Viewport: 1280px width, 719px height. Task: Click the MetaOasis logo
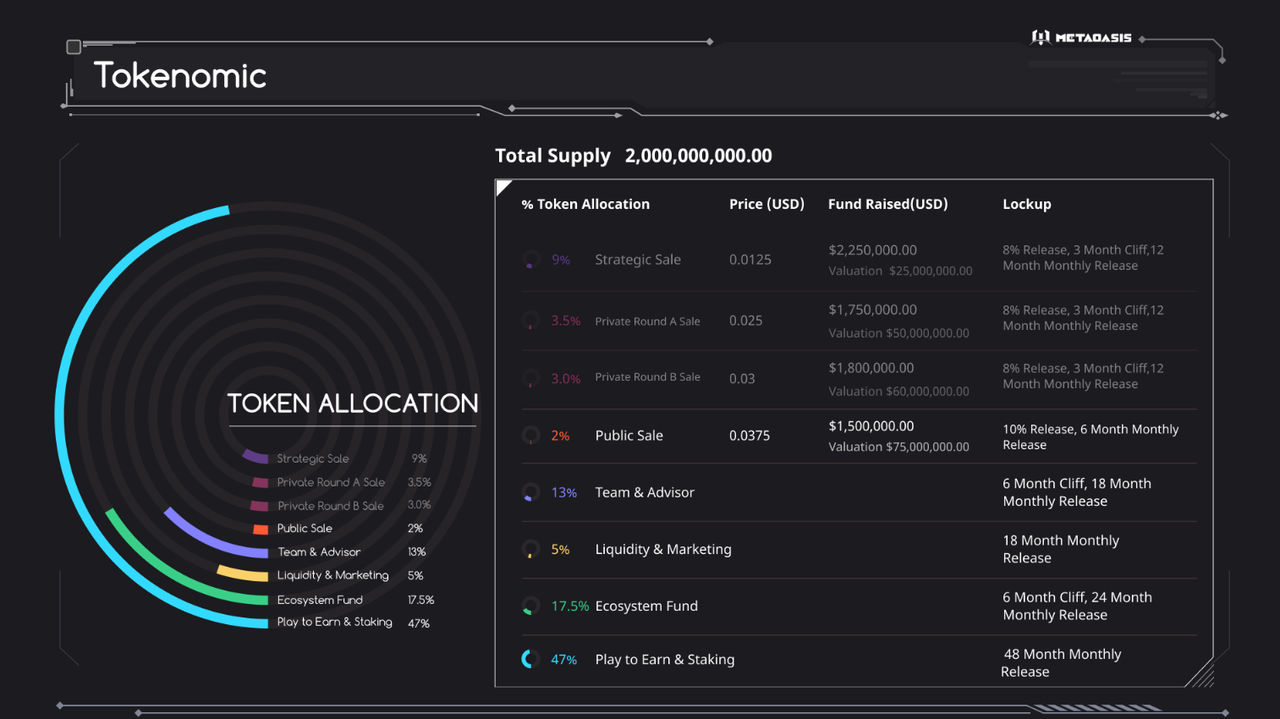point(1081,38)
